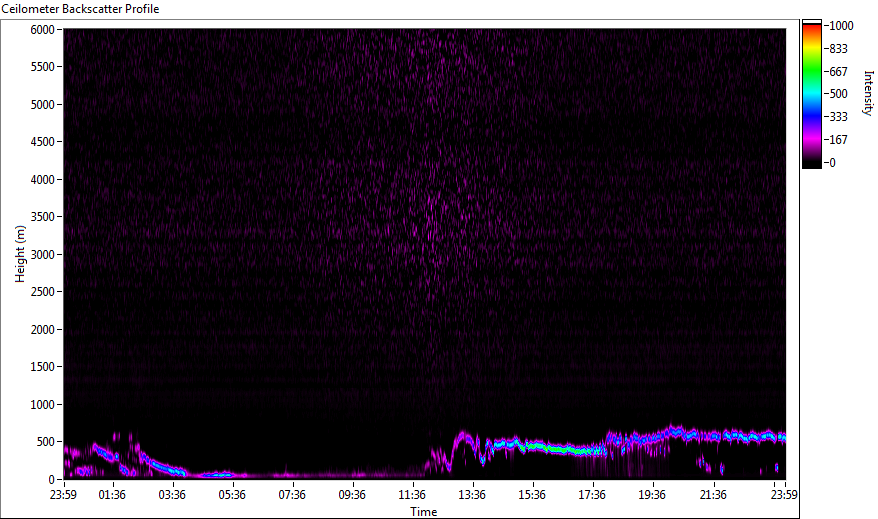Click the 4500 height tick label

(x=43, y=142)
